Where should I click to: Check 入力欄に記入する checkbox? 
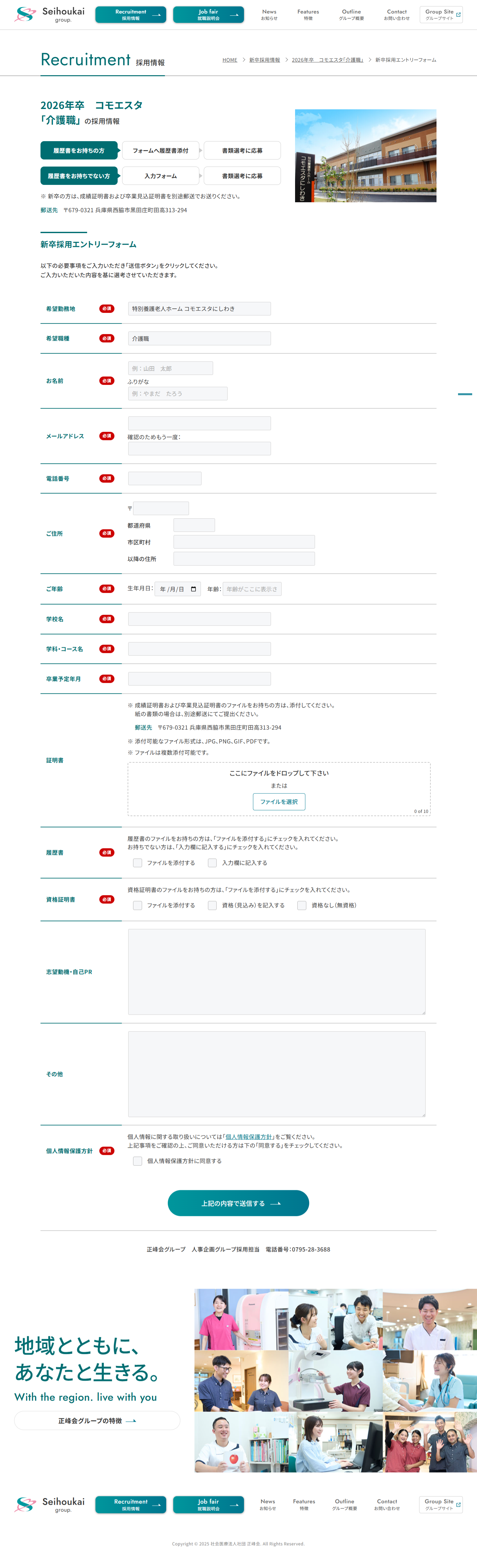click(x=212, y=863)
